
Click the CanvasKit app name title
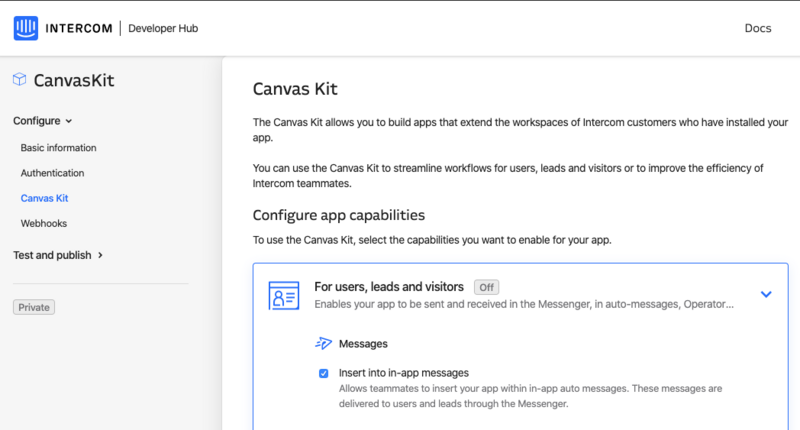click(81, 81)
